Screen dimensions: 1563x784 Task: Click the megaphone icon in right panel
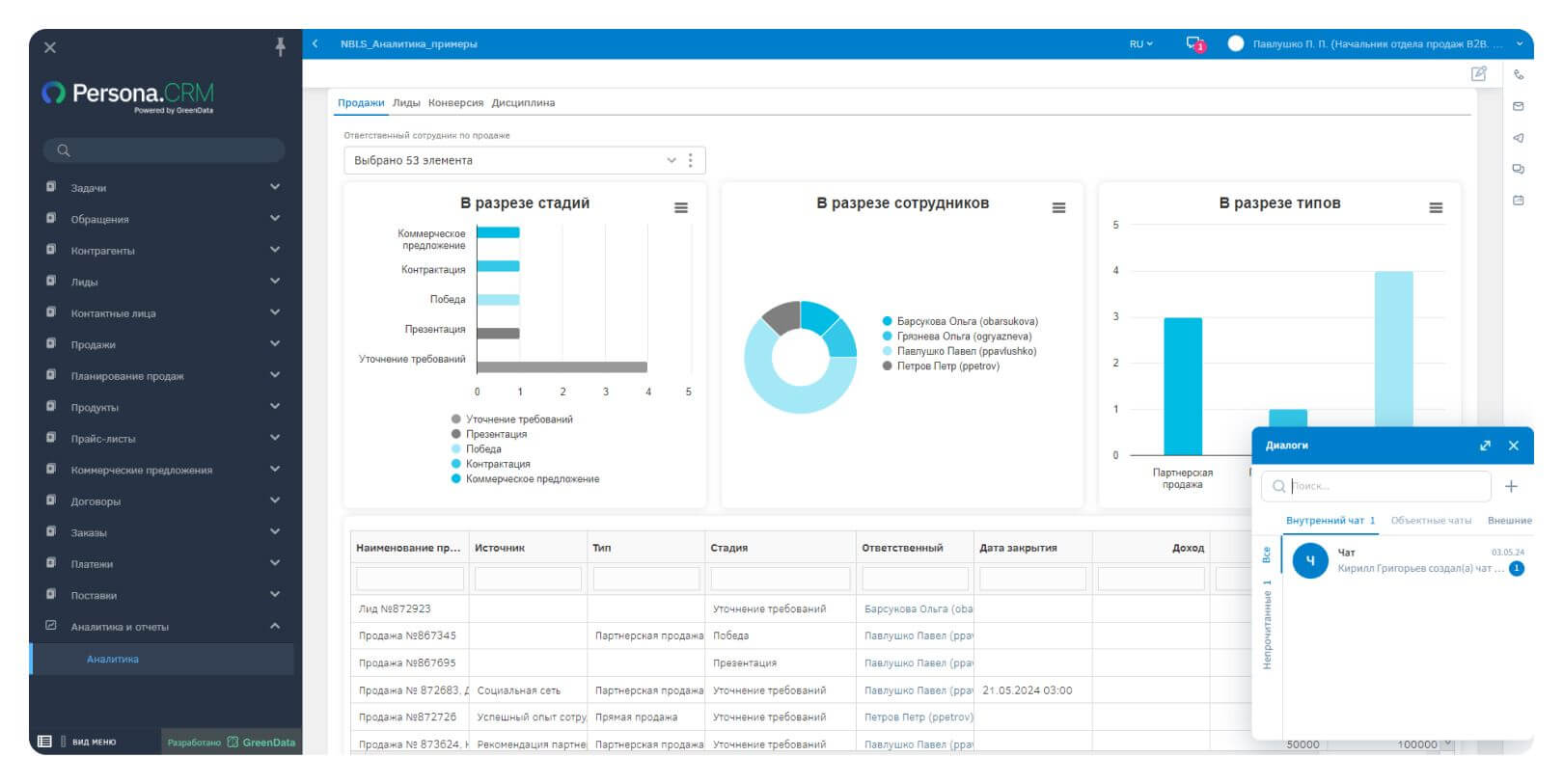pyautogui.click(x=1519, y=138)
